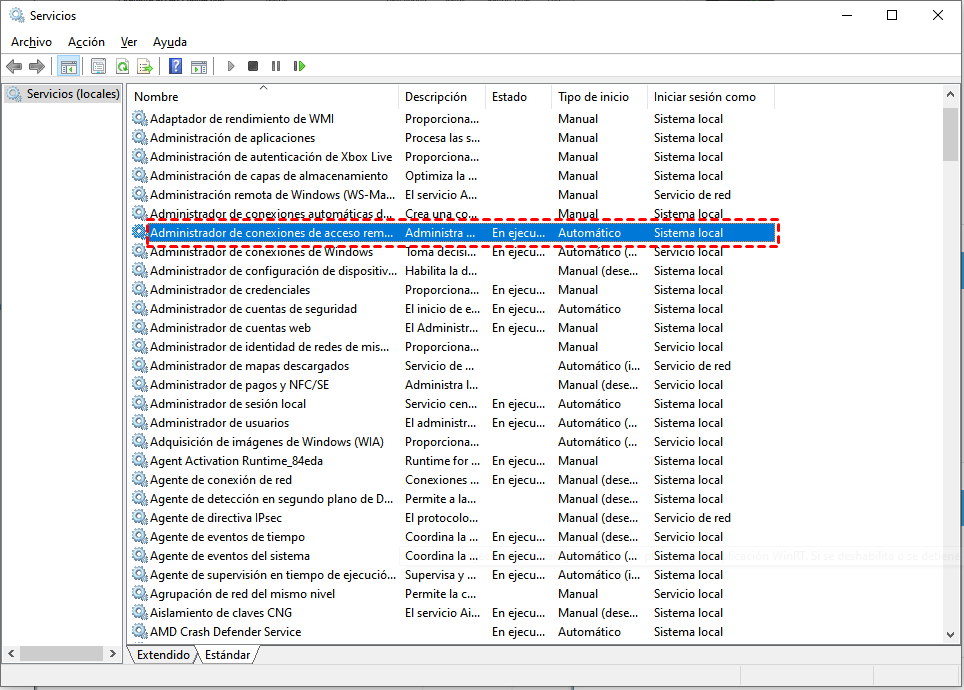The image size is (964, 690).
Task: Open the Archivo menu
Action: tap(31, 42)
